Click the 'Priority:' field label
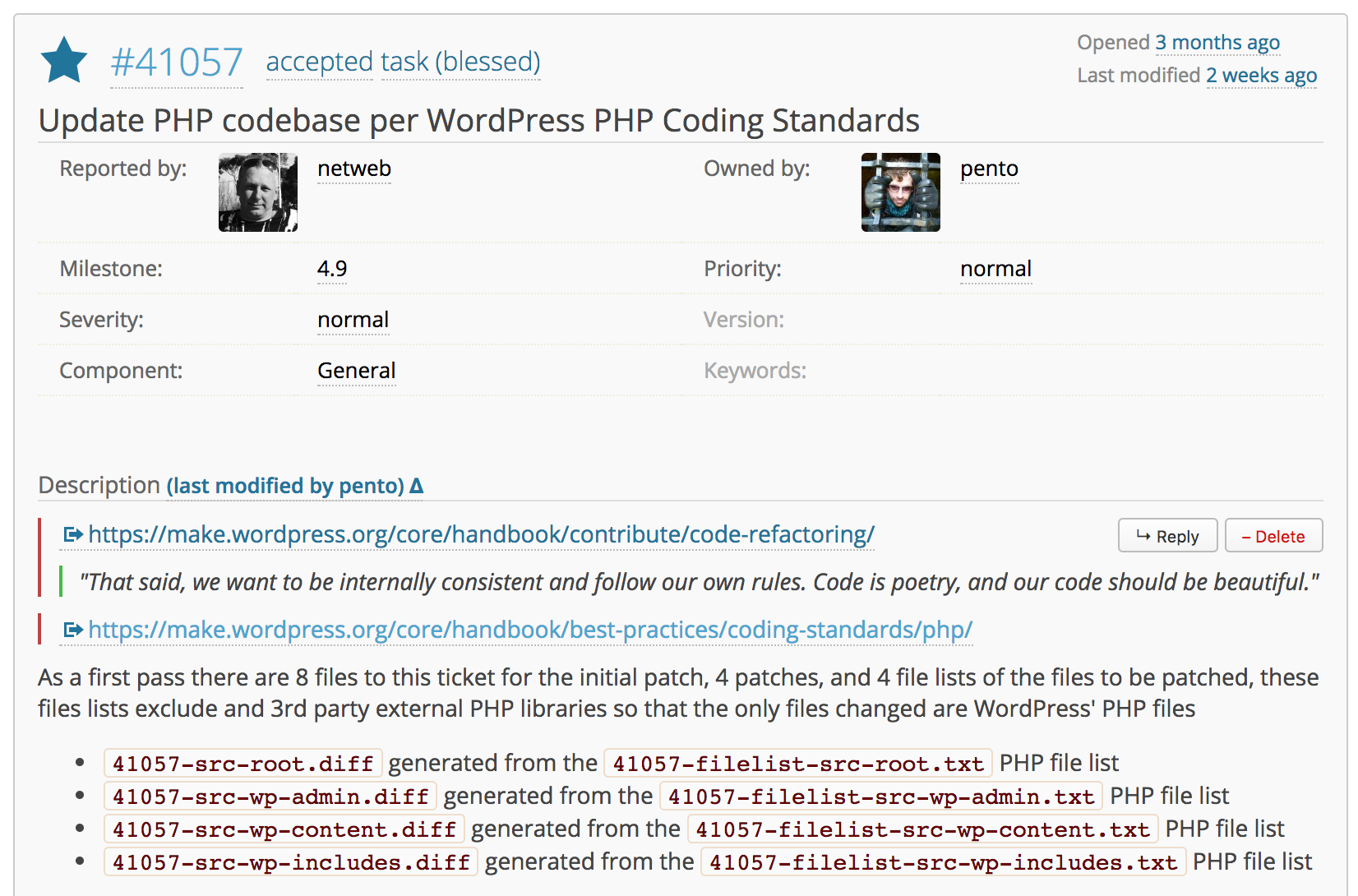The width and height of the screenshot is (1358, 896). click(742, 269)
